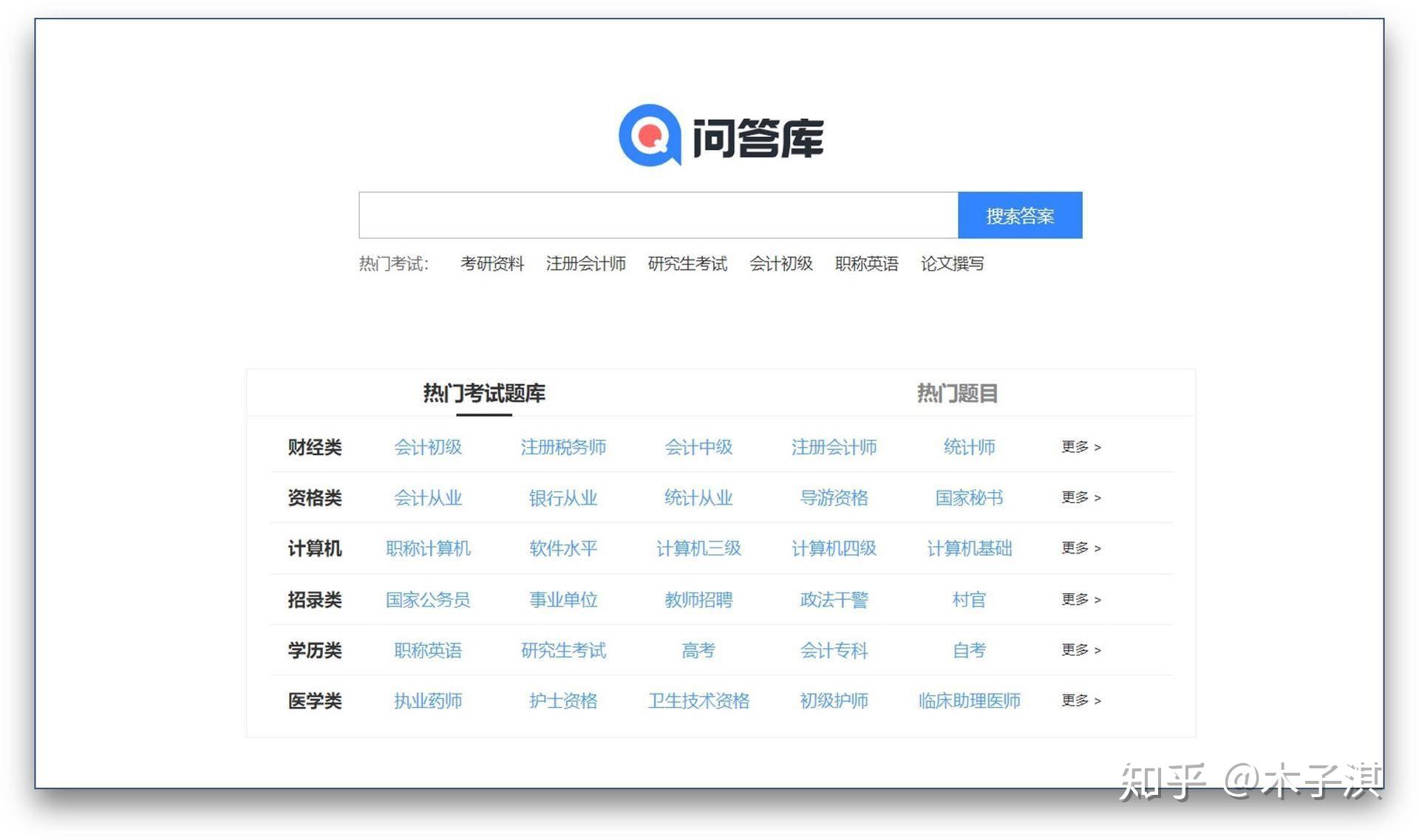
Task: Open the 注册税务师 question bank link
Action: click(x=563, y=447)
